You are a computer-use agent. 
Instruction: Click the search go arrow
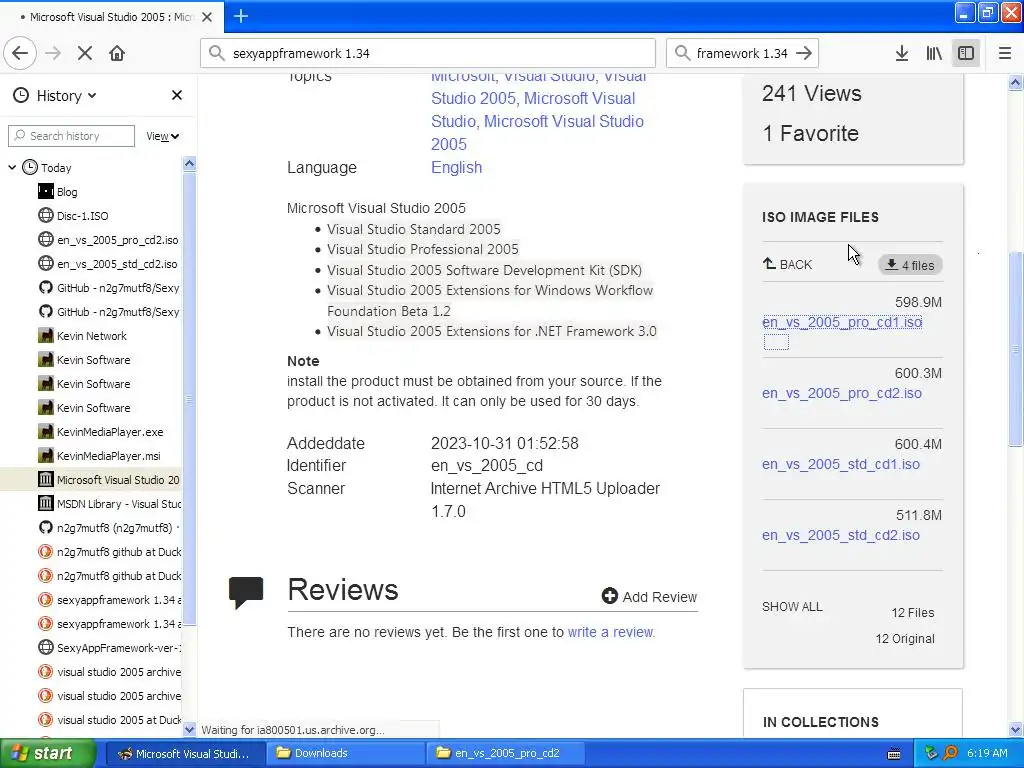tap(805, 53)
